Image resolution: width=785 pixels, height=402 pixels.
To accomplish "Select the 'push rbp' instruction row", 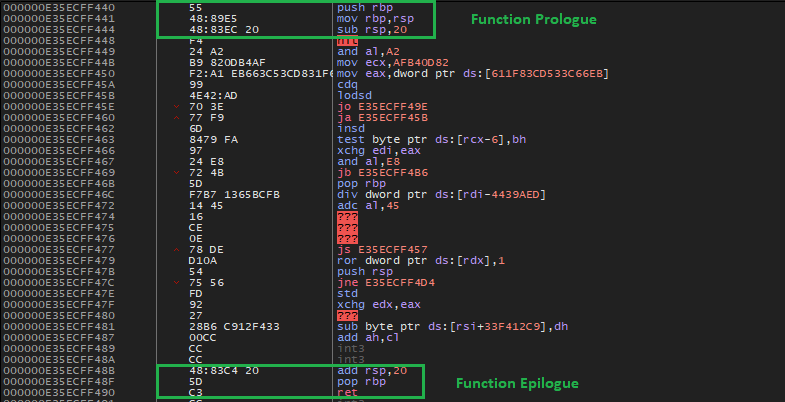I will pos(365,8).
